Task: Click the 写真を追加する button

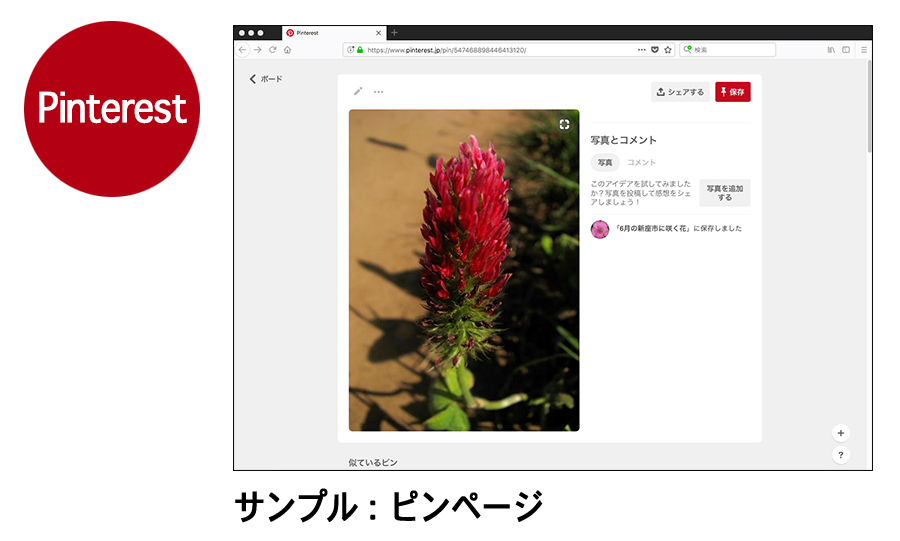Action: tap(724, 193)
